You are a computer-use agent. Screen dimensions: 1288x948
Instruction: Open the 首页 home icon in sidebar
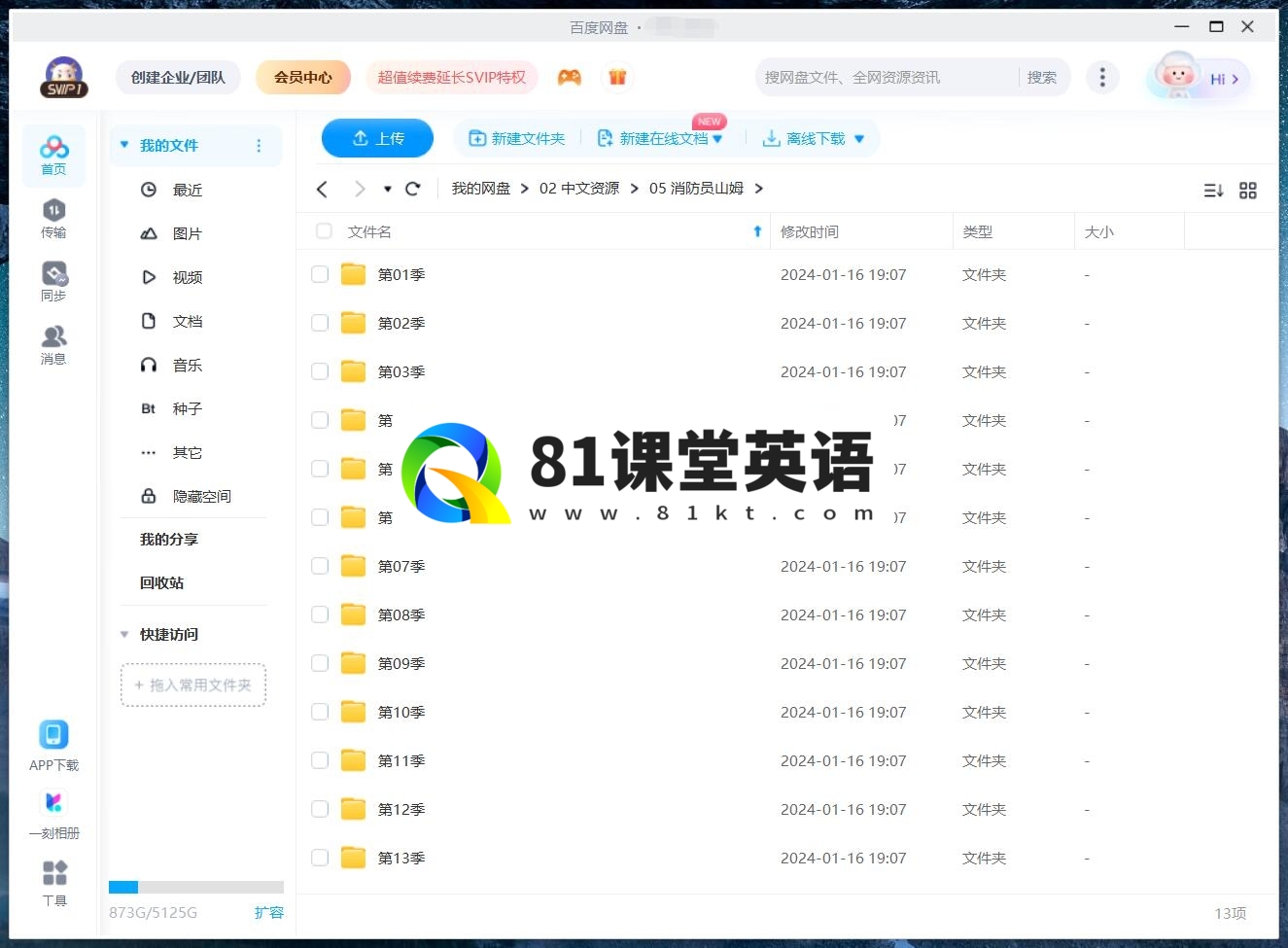pyautogui.click(x=53, y=155)
